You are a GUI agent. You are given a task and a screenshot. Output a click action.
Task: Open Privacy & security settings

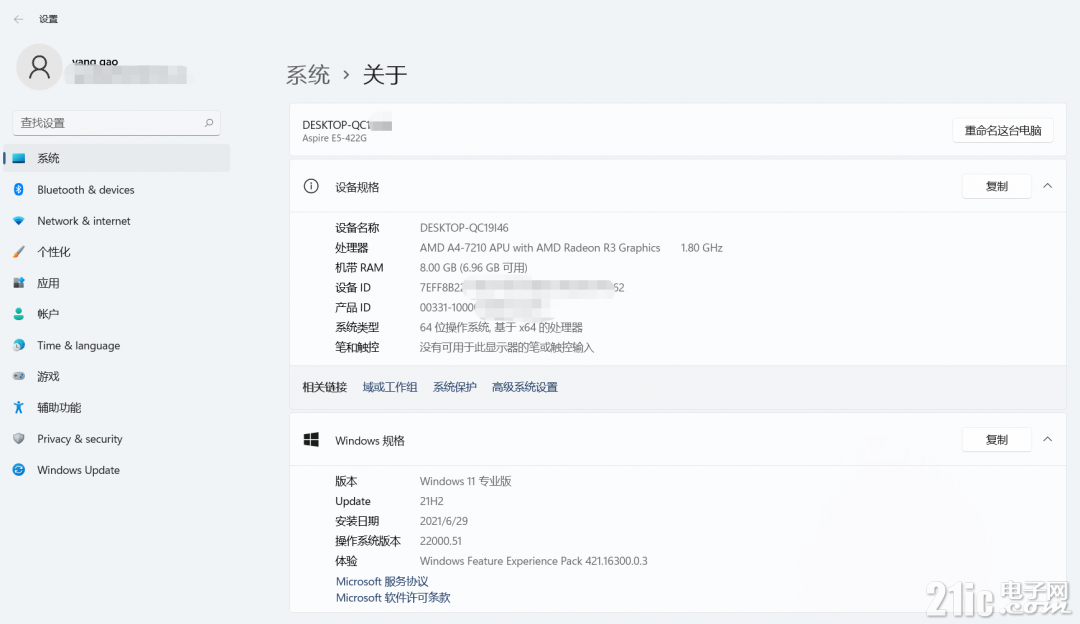tap(117, 439)
